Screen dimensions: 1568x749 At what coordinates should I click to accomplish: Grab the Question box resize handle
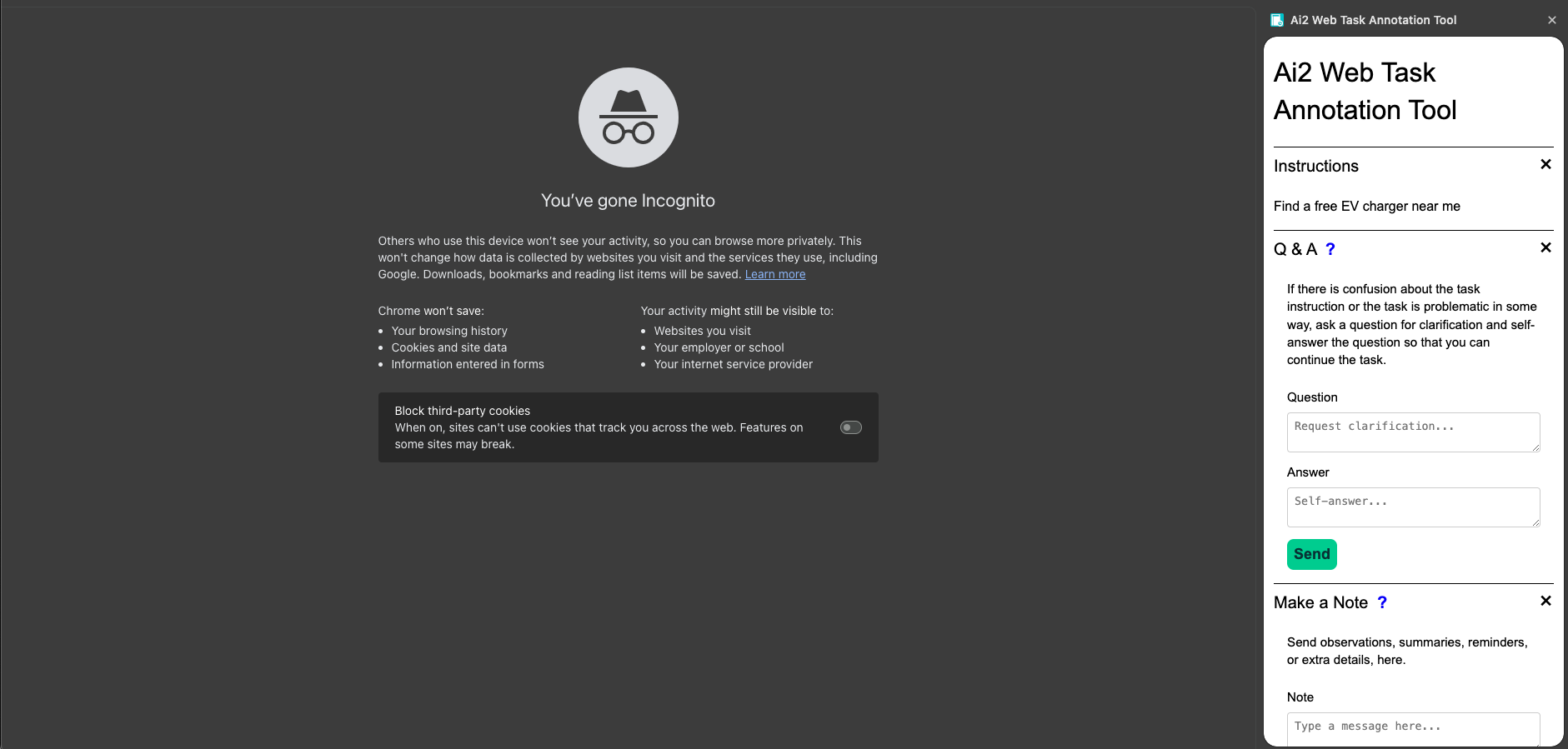1535,447
